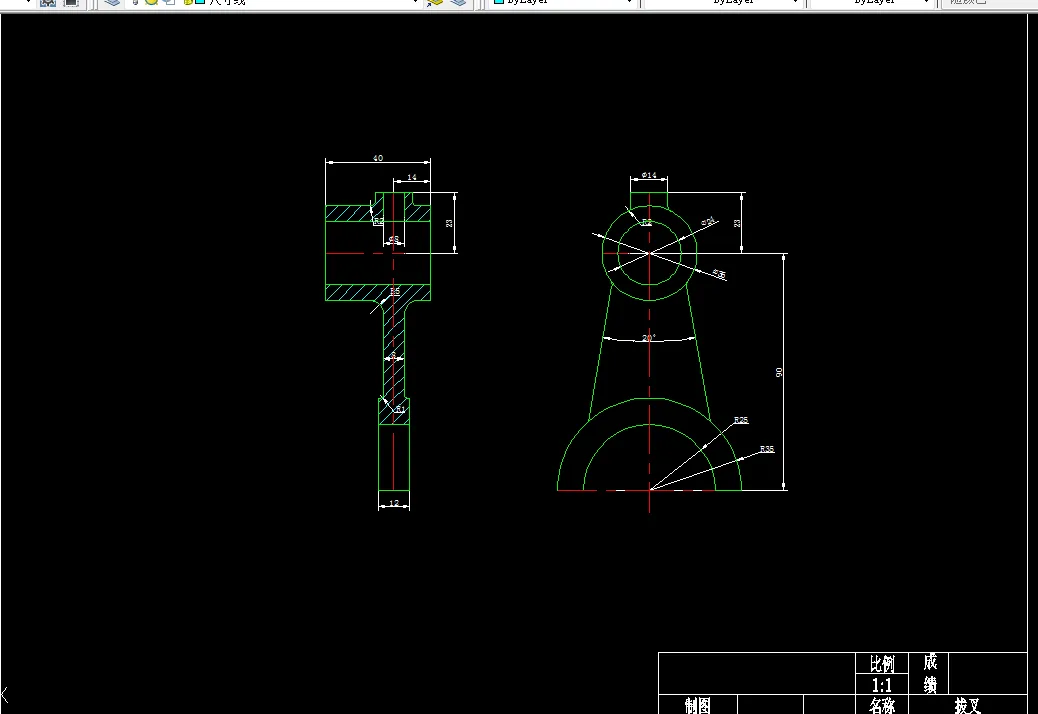This screenshot has height=714, width=1038.
Task: Select the 23 dimension beside the section view
Action: tap(449, 224)
